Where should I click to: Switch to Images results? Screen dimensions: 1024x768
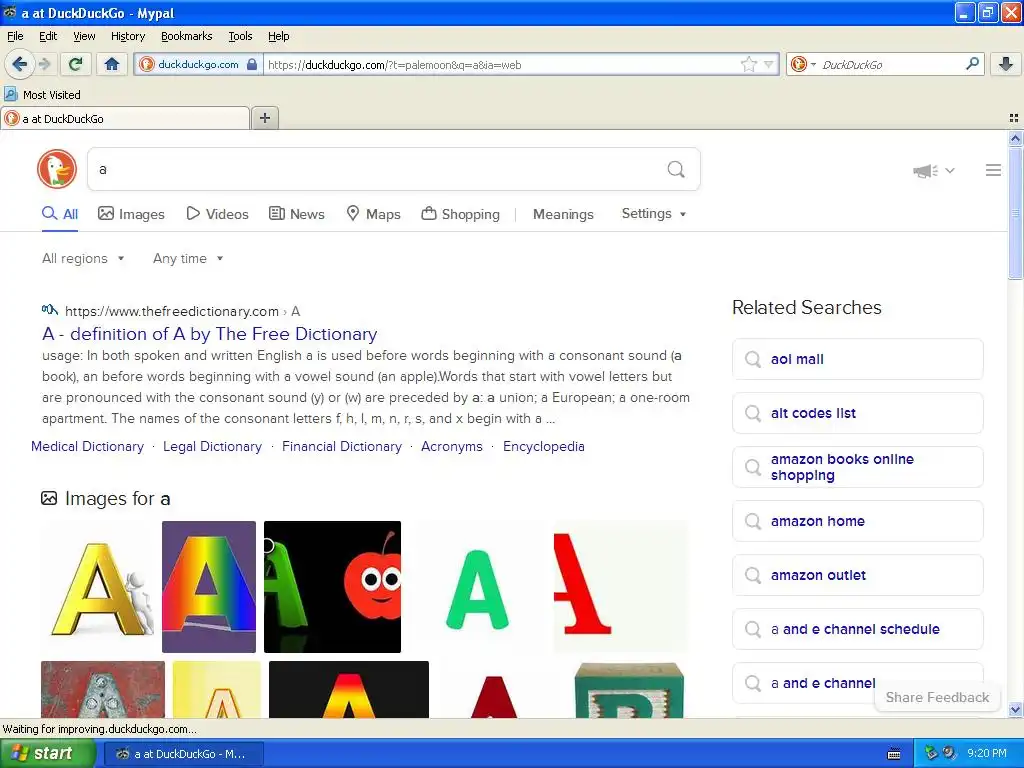pos(131,214)
